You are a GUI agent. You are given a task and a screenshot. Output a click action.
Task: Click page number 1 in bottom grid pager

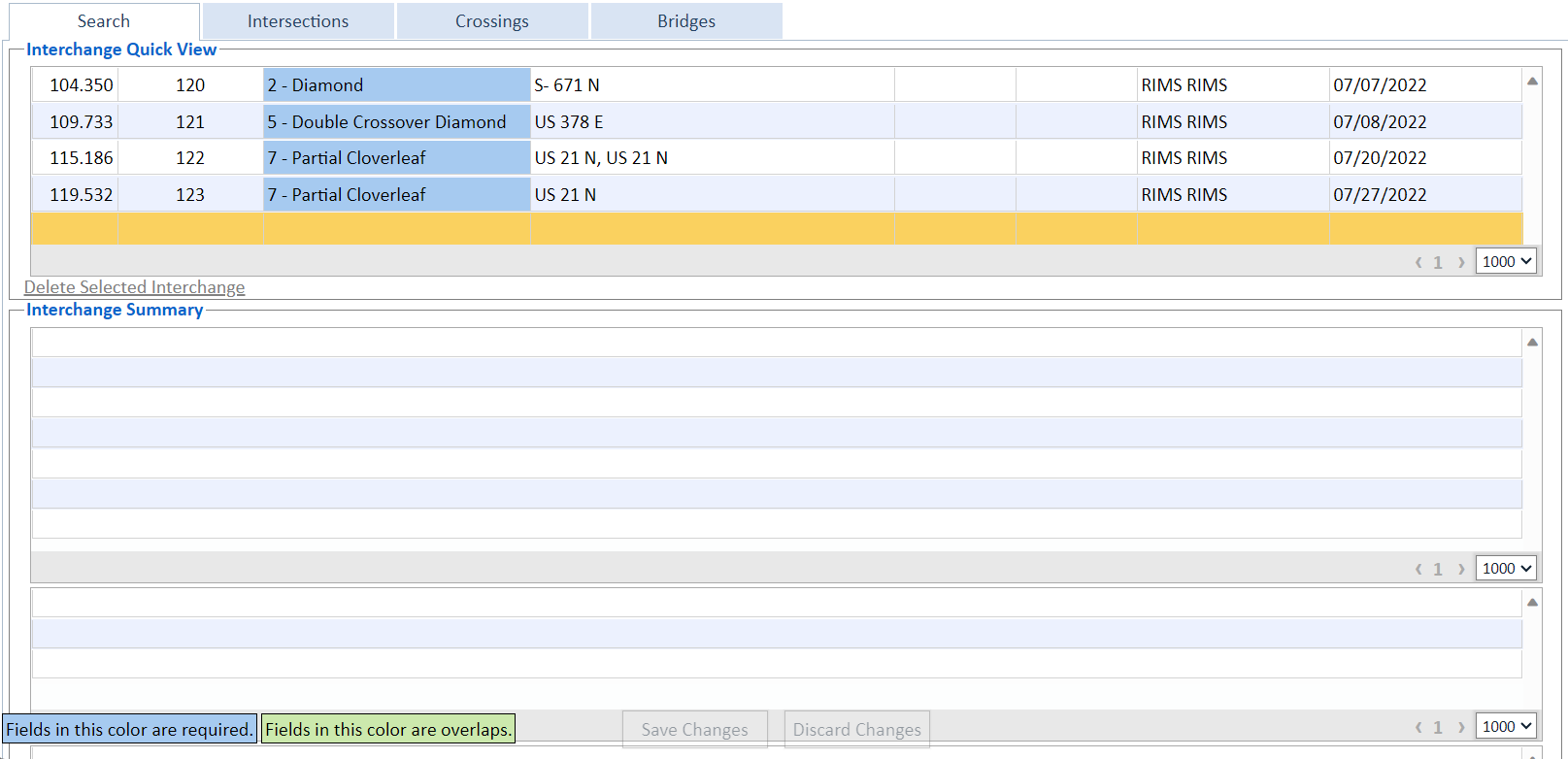tap(1438, 727)
